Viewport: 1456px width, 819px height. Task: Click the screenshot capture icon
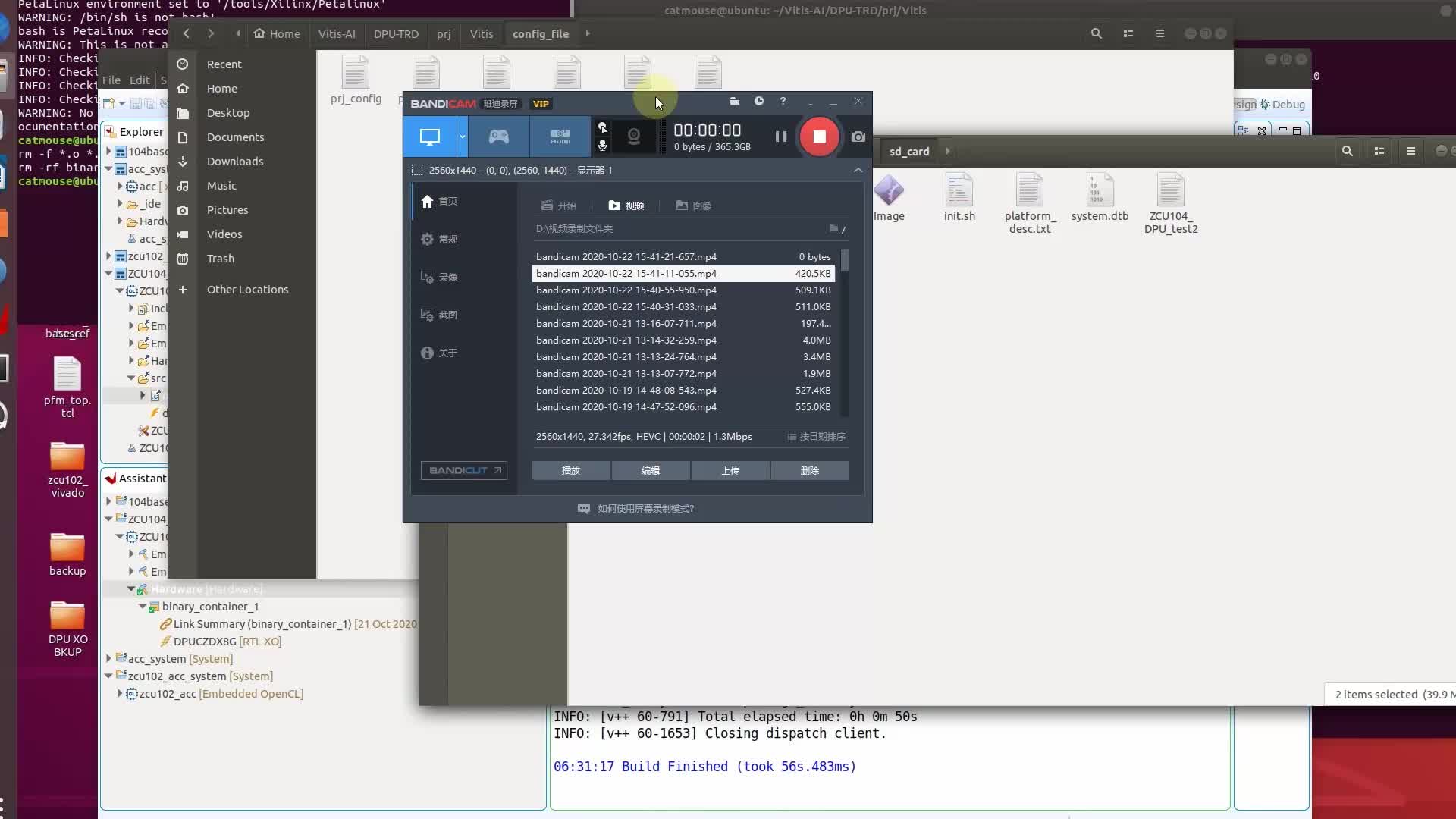click(857, 136)
